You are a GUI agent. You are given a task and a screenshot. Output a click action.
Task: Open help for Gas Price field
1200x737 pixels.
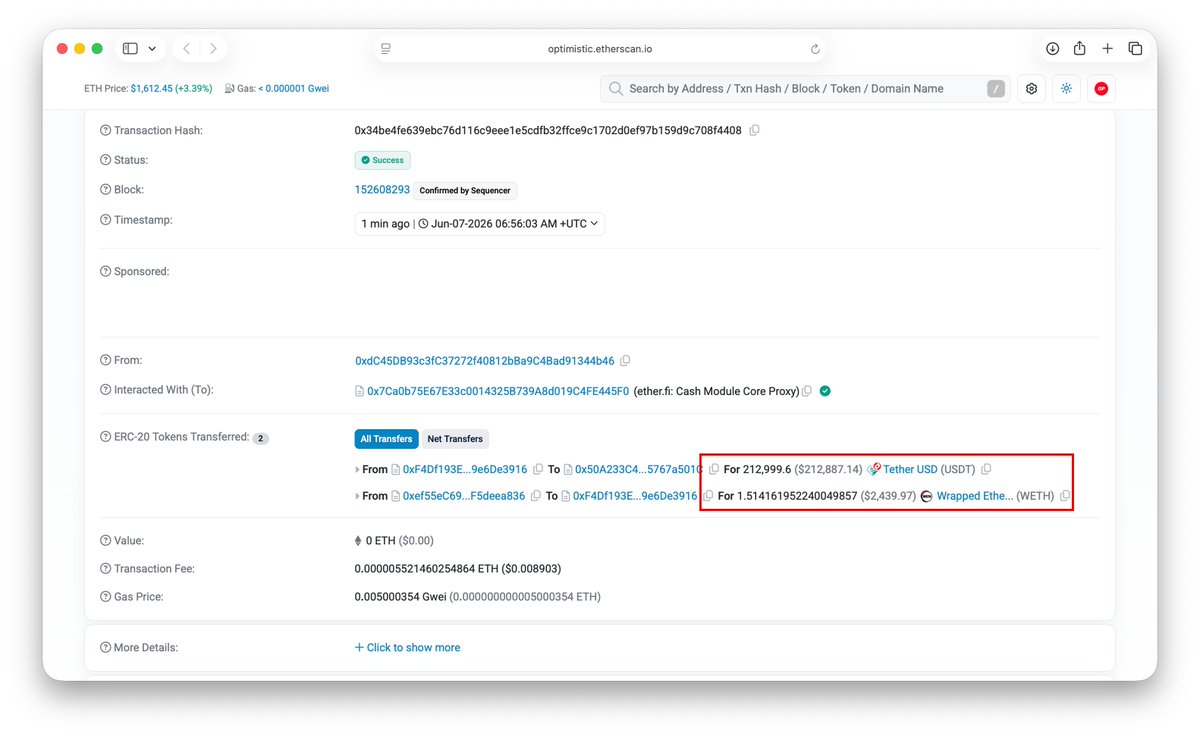tap(106, 597)
